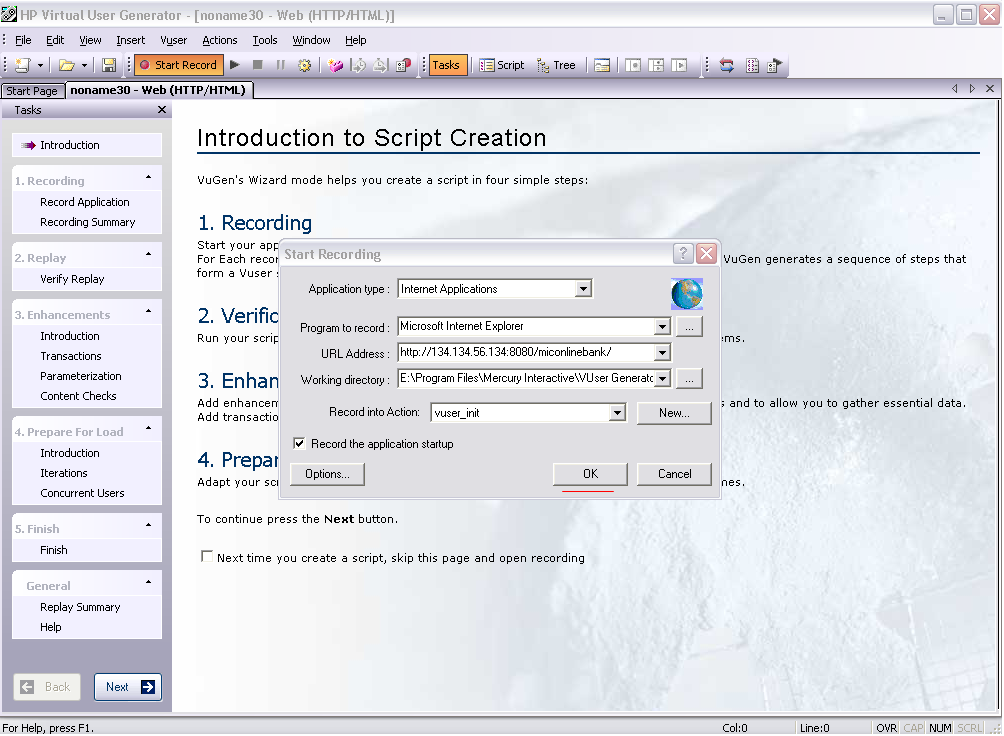
Task: Select the Run/Replay play icon
Action: tap(234, 64)
